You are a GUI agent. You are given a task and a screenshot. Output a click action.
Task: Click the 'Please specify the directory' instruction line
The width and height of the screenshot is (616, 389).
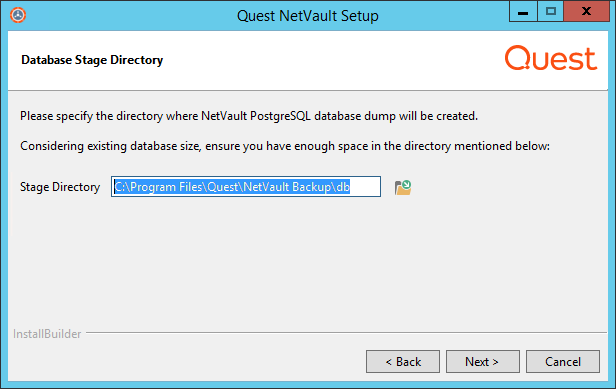[249, 116]
